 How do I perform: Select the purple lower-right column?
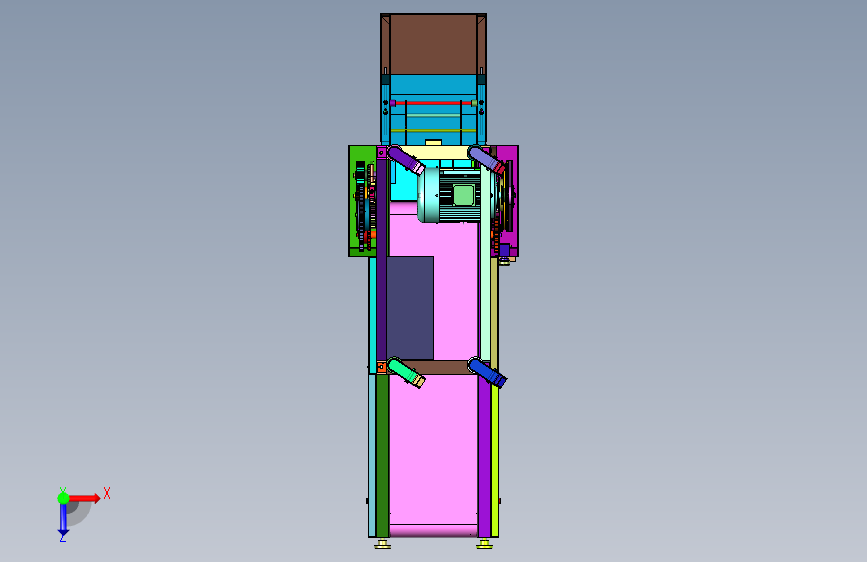(484, 455)
